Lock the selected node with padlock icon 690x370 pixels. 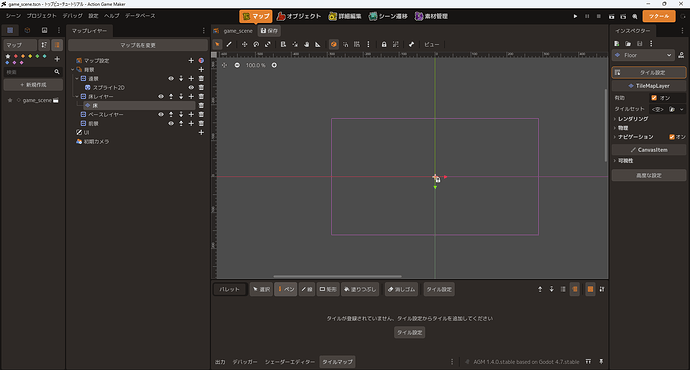pos(384,44)
